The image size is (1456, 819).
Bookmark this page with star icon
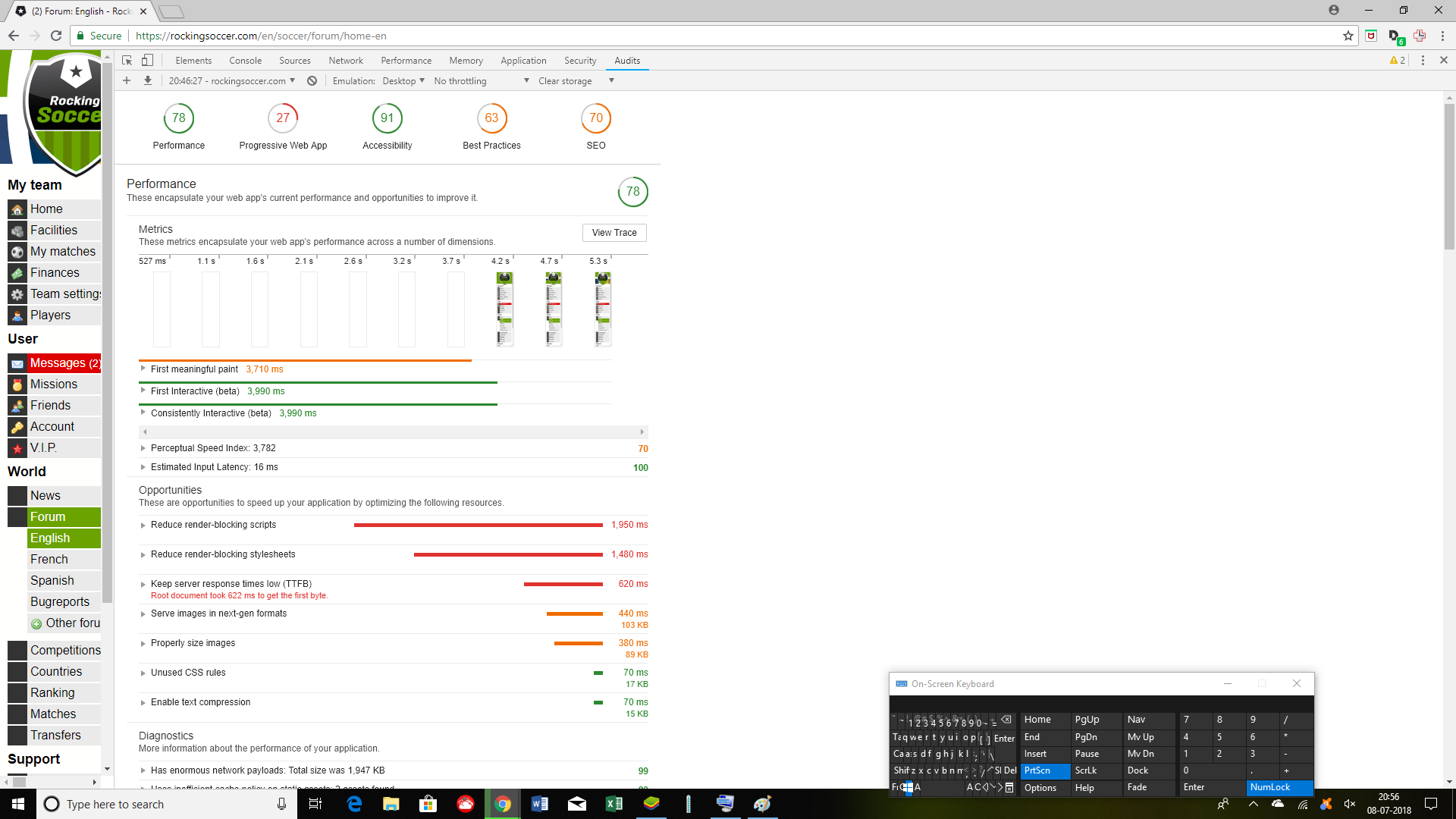click(x=1348, y=36)
